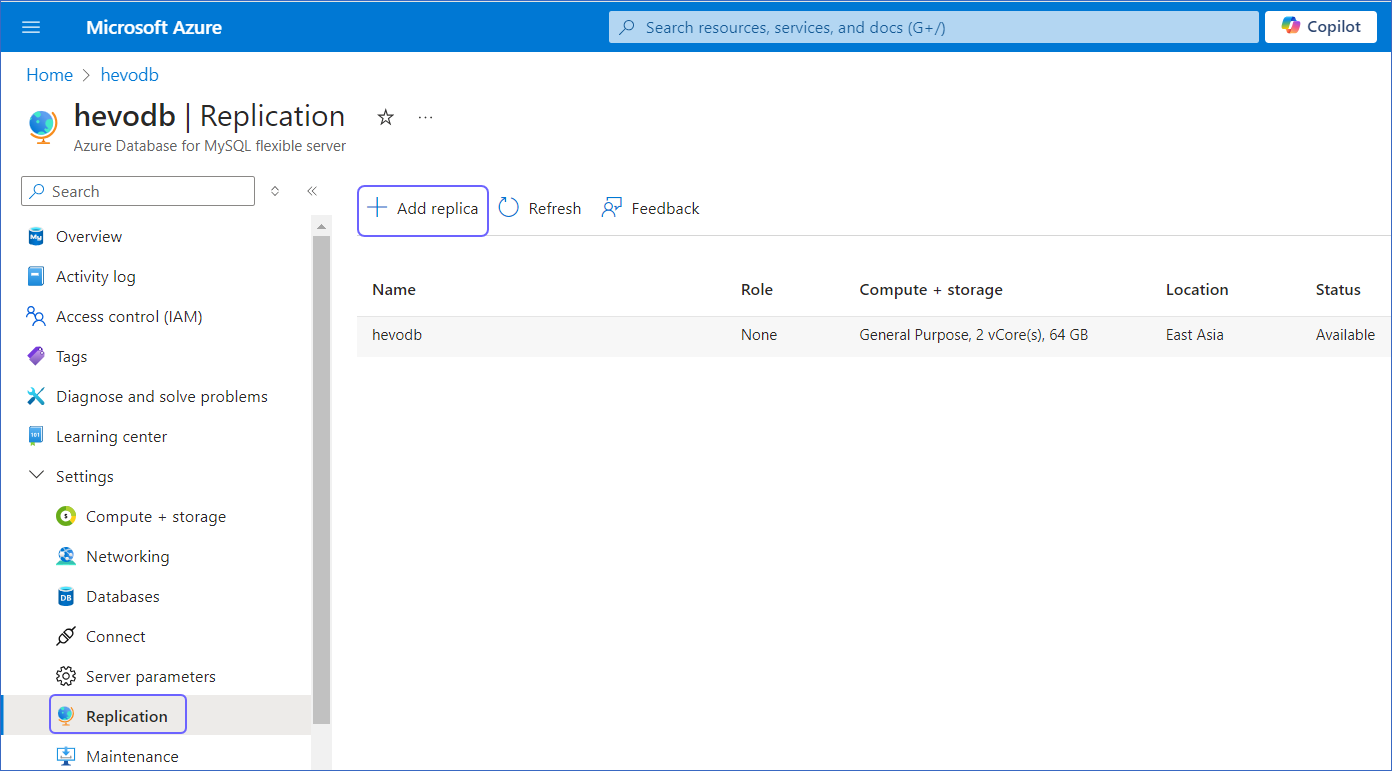Sort the table by Name column header
Image resolution: width=1392 pixels, height=771 pixels.
pyautogui.click(x=394, y=290)
